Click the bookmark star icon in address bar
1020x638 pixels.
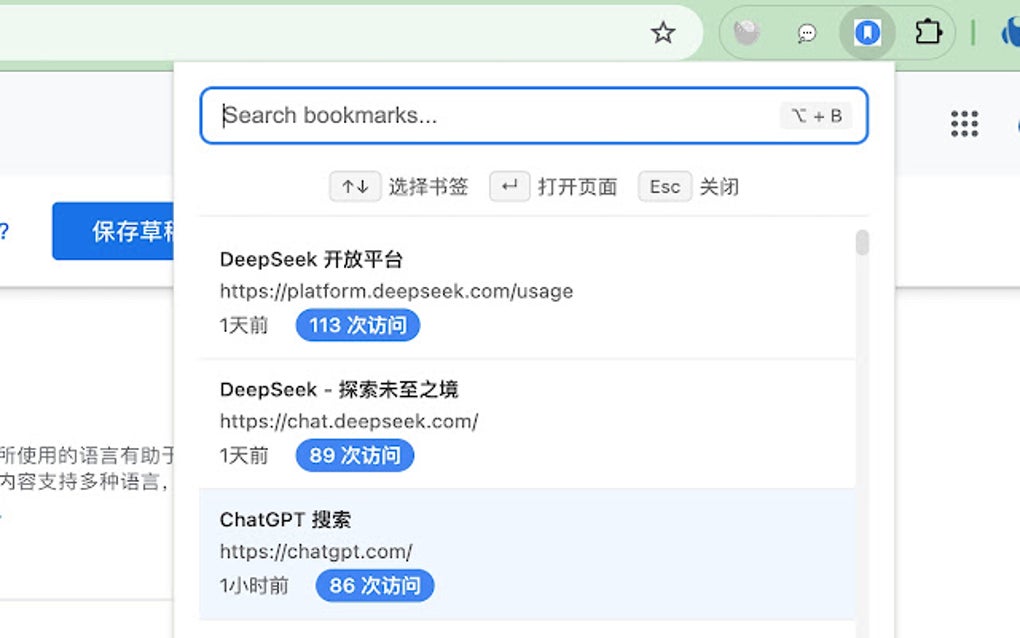click(x=663, y=33)
